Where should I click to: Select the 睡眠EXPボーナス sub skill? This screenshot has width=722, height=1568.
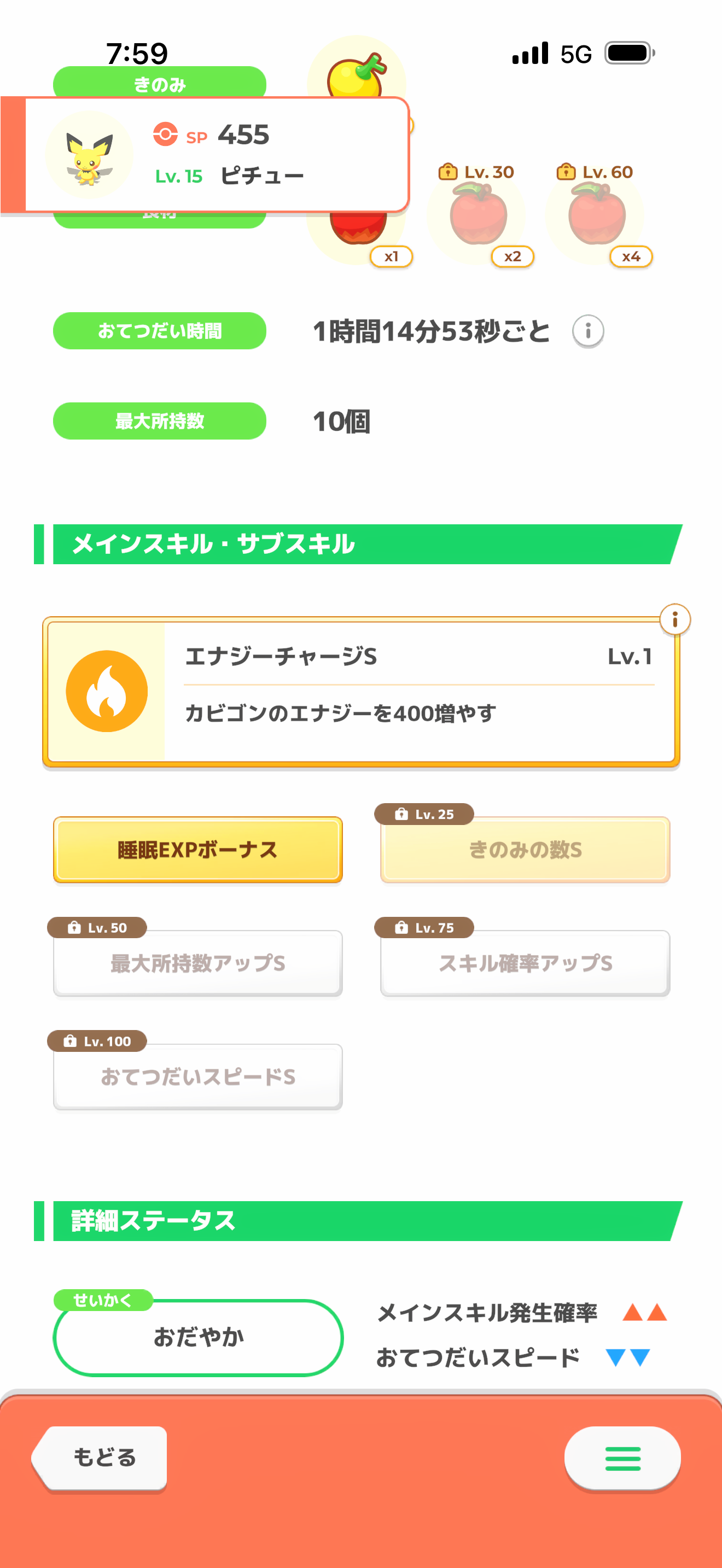coord(198,850)
